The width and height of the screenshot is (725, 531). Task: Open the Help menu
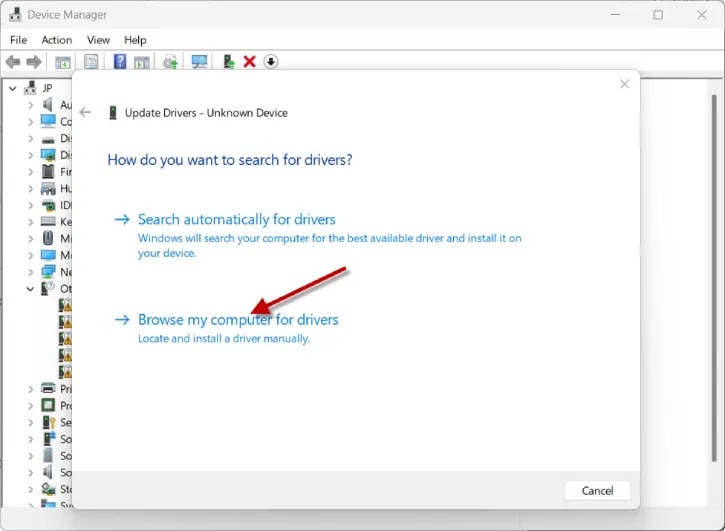tap(135, 40)
